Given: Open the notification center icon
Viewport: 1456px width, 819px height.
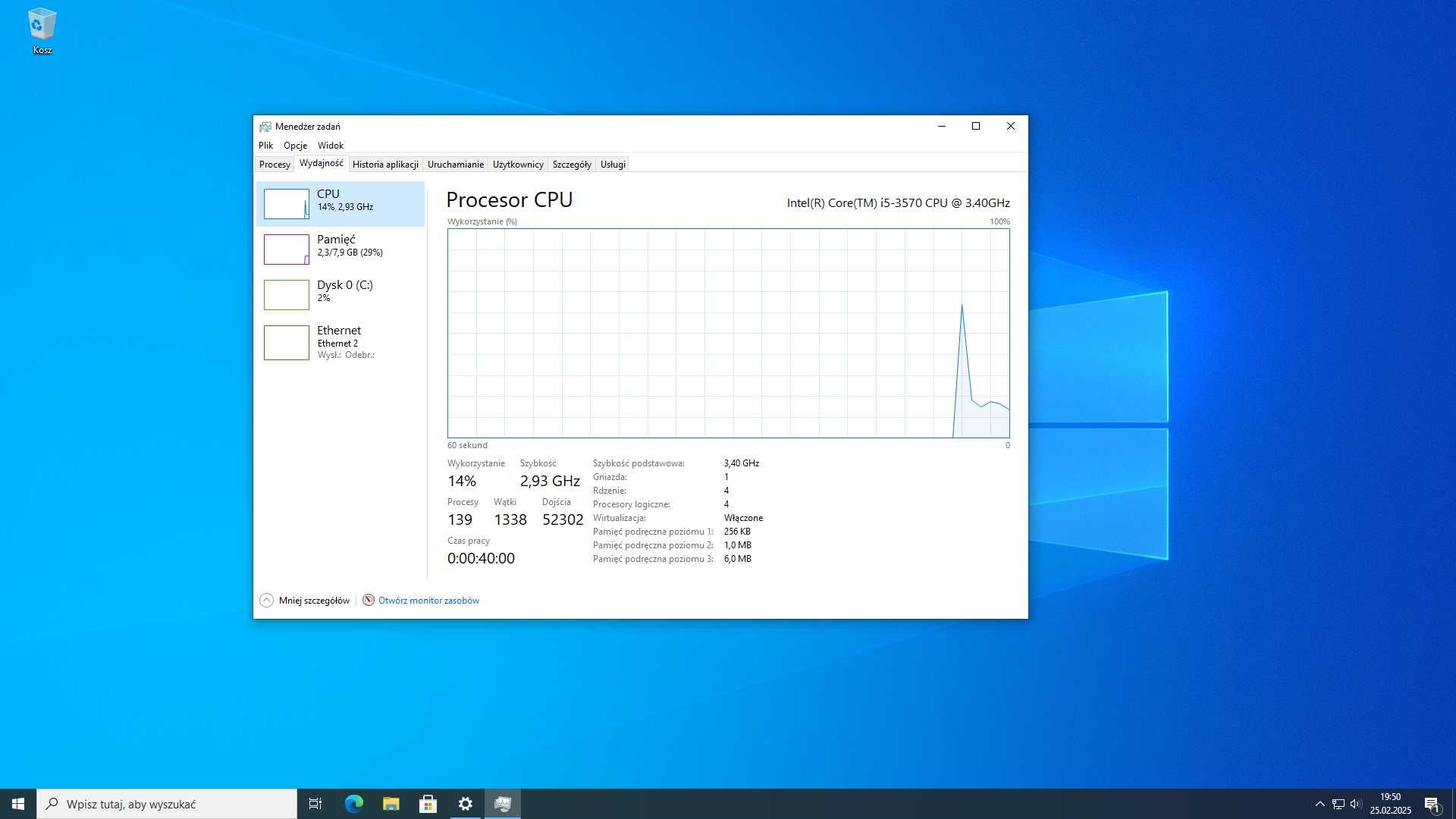Looking at the screenshot, I should point(1432,804).
